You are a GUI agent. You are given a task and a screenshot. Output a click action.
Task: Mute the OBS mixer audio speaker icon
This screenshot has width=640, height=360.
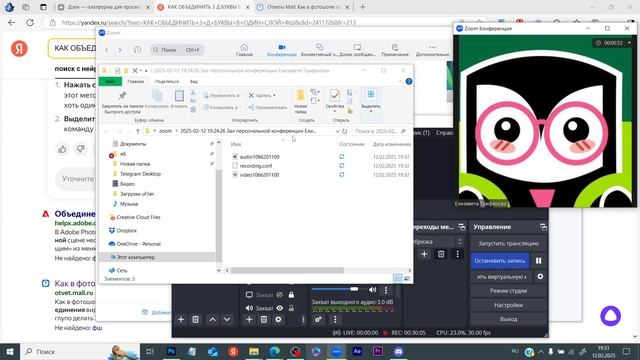tap(372, 290)
